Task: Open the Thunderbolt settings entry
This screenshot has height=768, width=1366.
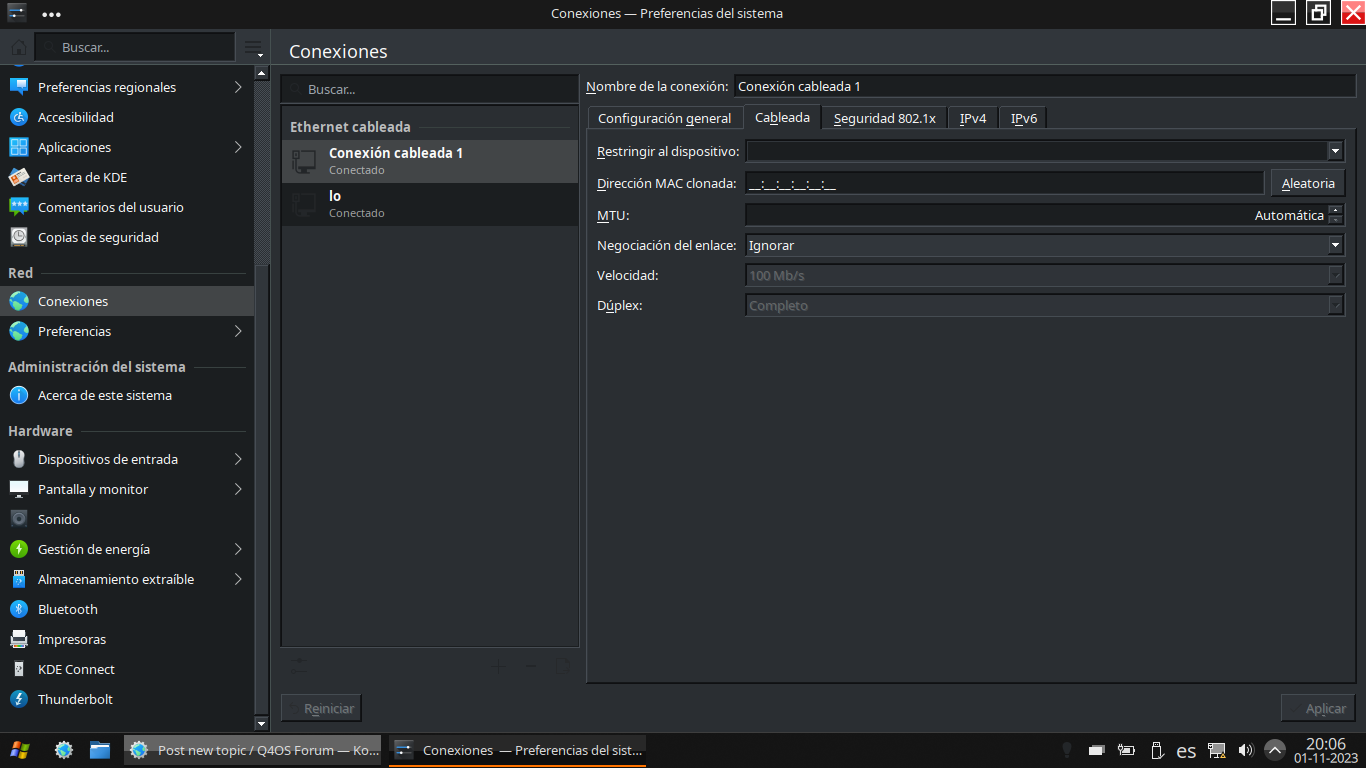Action: [x=75, y=699]
